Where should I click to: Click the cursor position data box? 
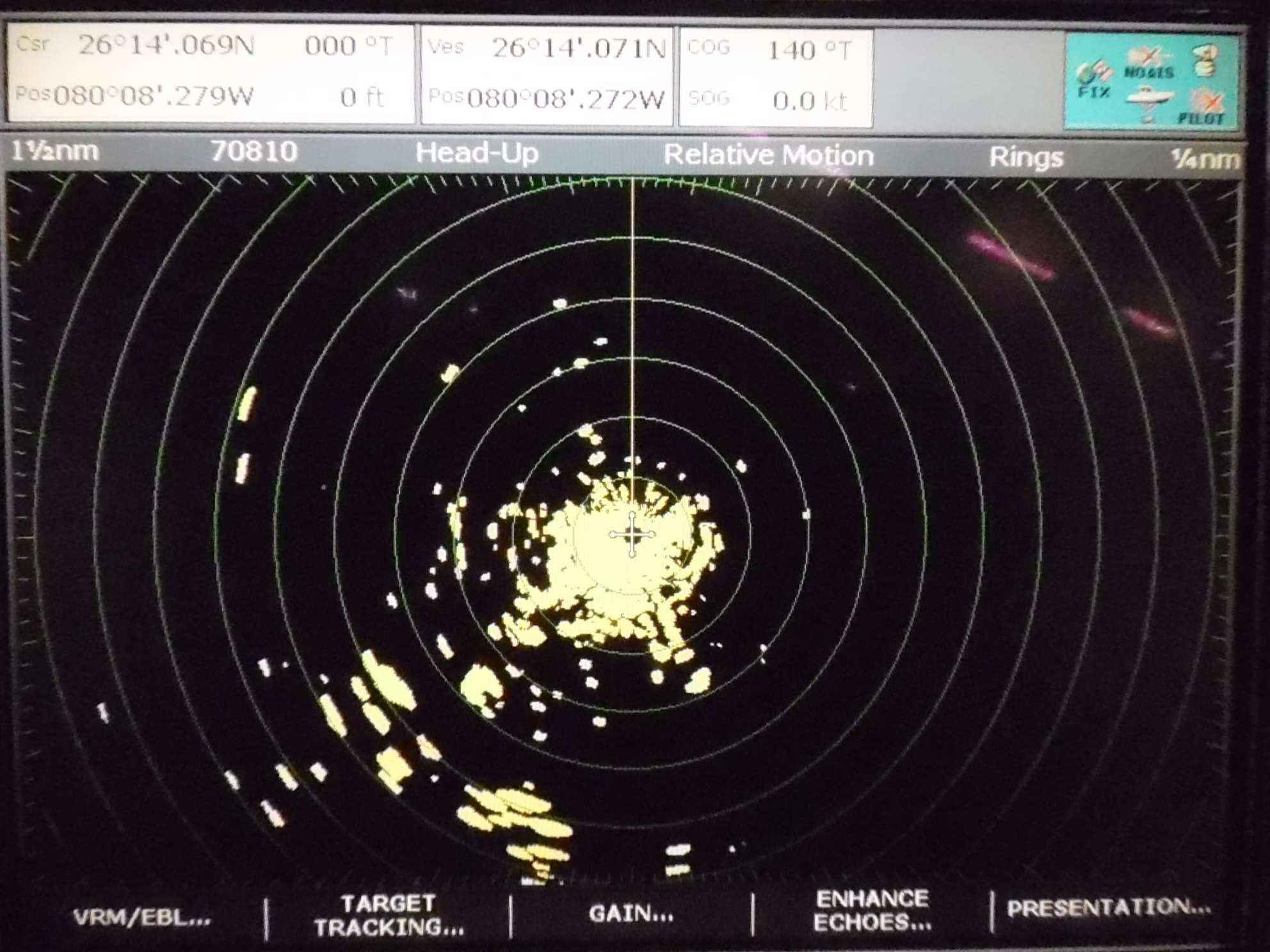(x=211, y=72)
